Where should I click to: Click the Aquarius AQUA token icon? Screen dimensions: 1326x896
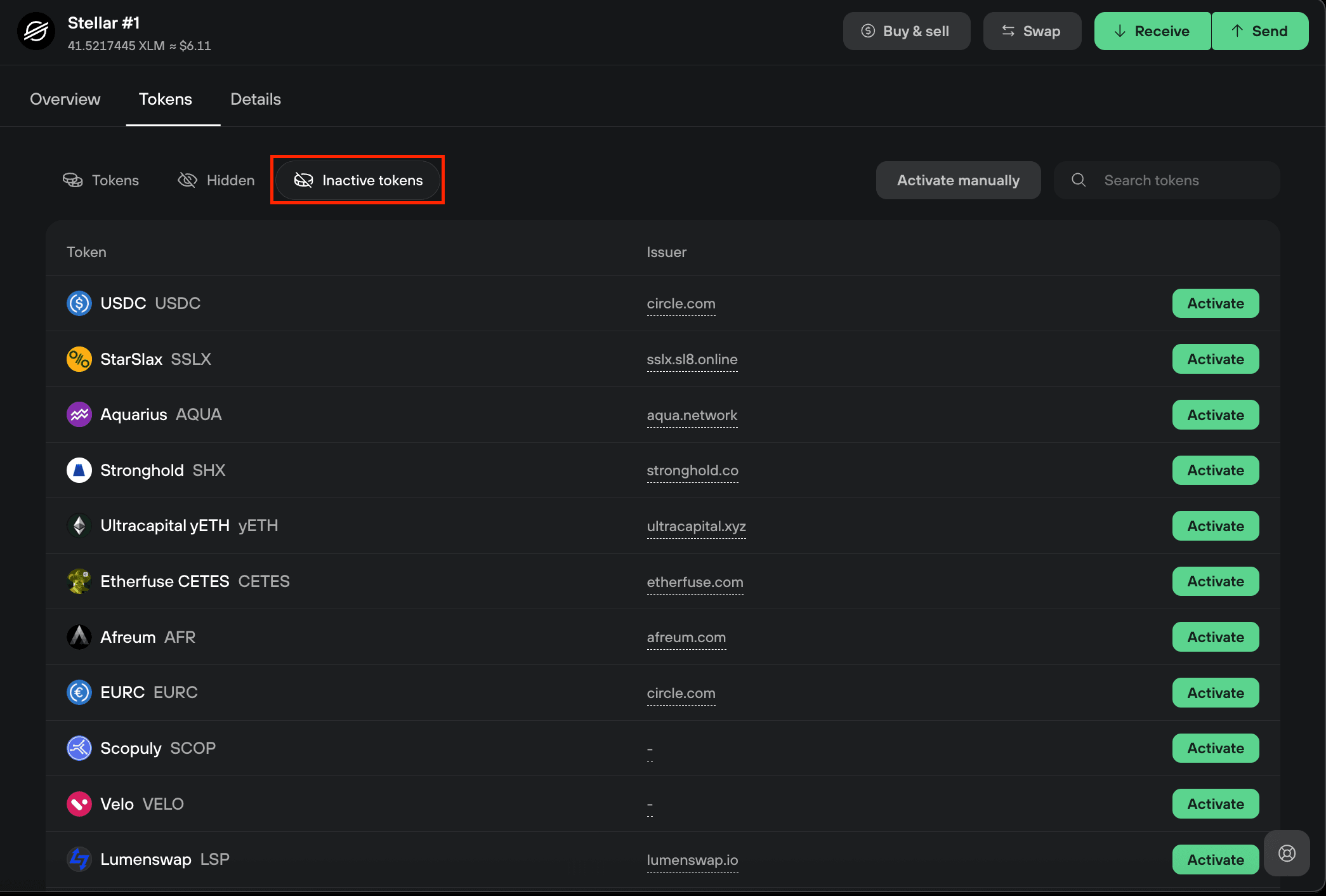click(79, 415)
